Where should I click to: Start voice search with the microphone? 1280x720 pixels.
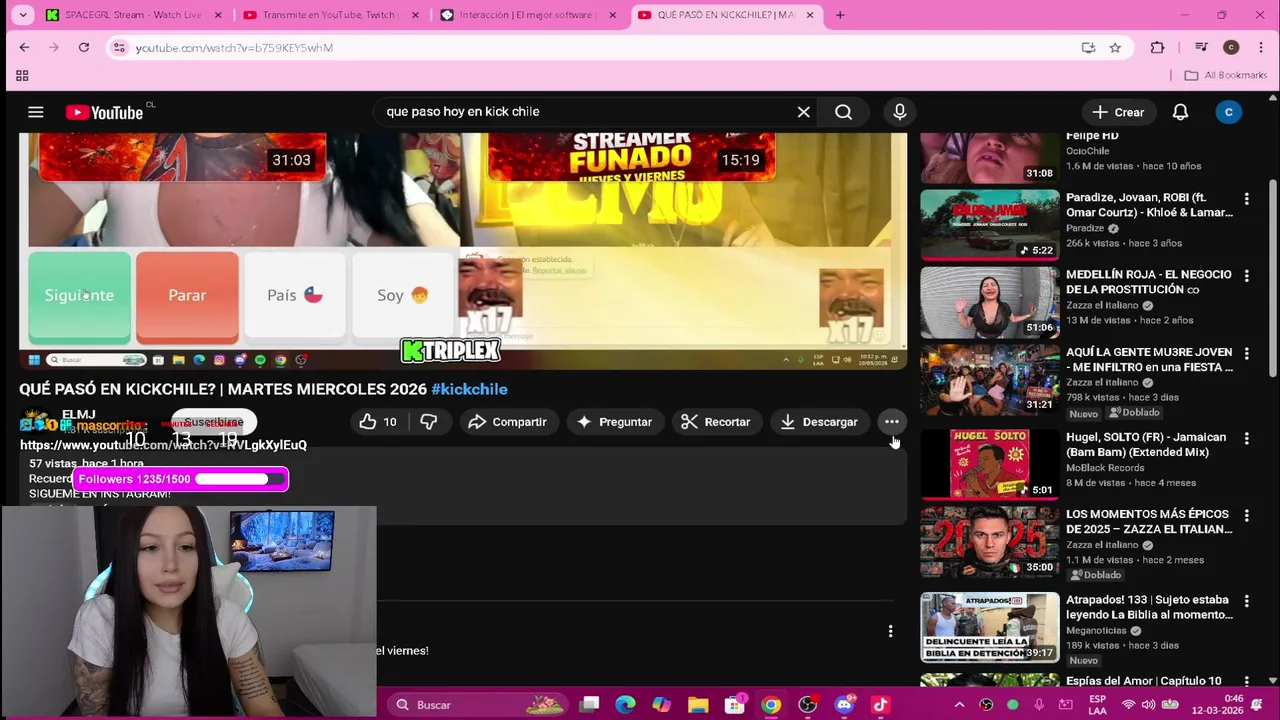click(x=900, y=112)
